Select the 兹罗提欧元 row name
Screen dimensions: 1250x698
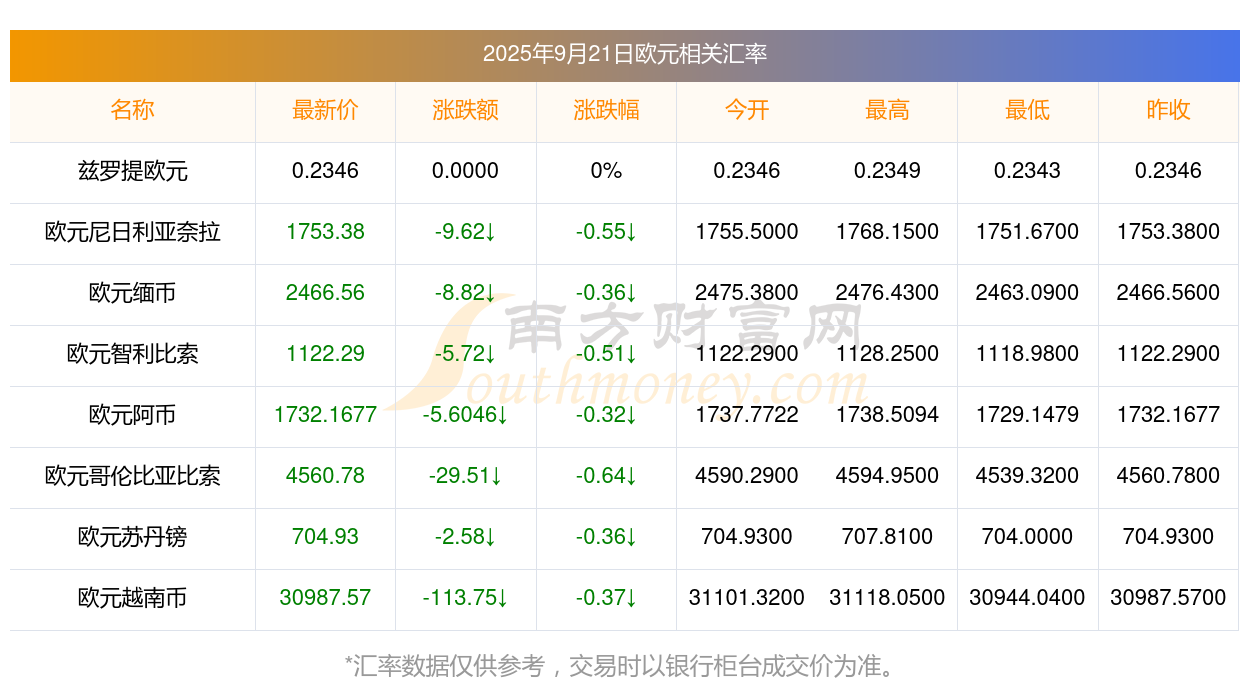click(x=132, y=171)
